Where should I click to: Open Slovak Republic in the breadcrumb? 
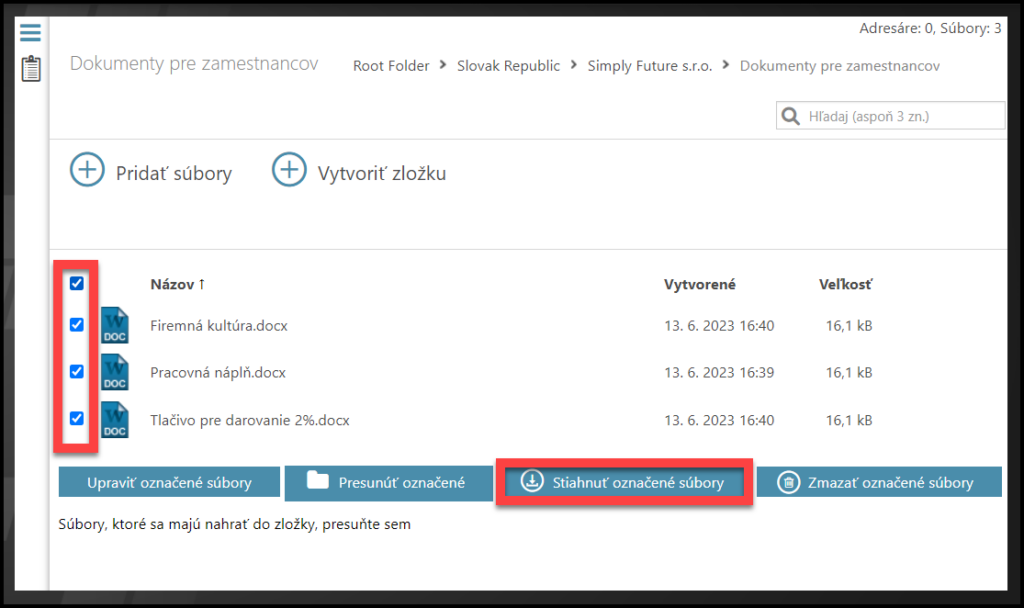coord(508,66)
